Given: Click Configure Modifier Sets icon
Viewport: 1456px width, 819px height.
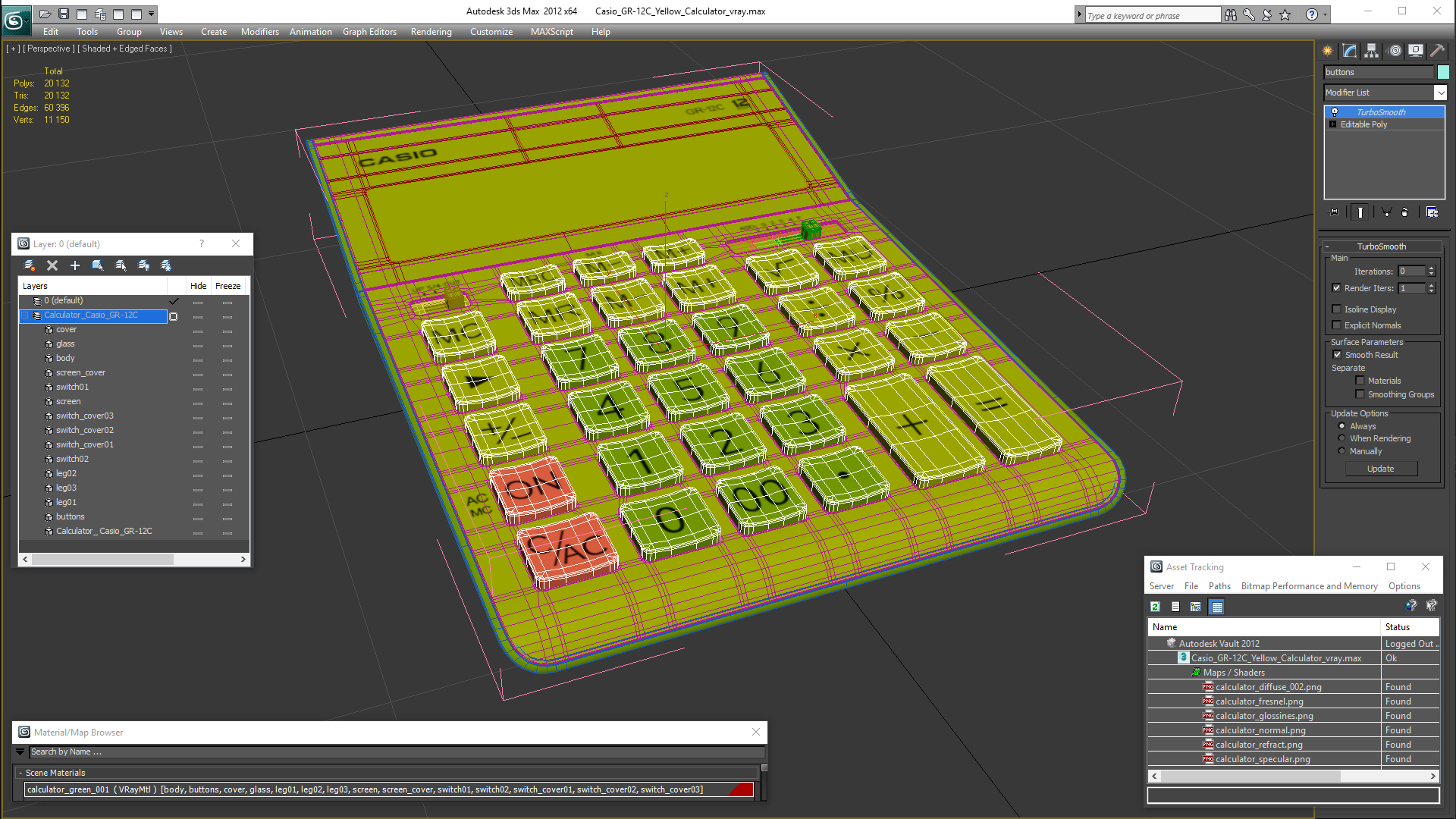Looking at the screenshot, I should click(x=1432, y=212).
